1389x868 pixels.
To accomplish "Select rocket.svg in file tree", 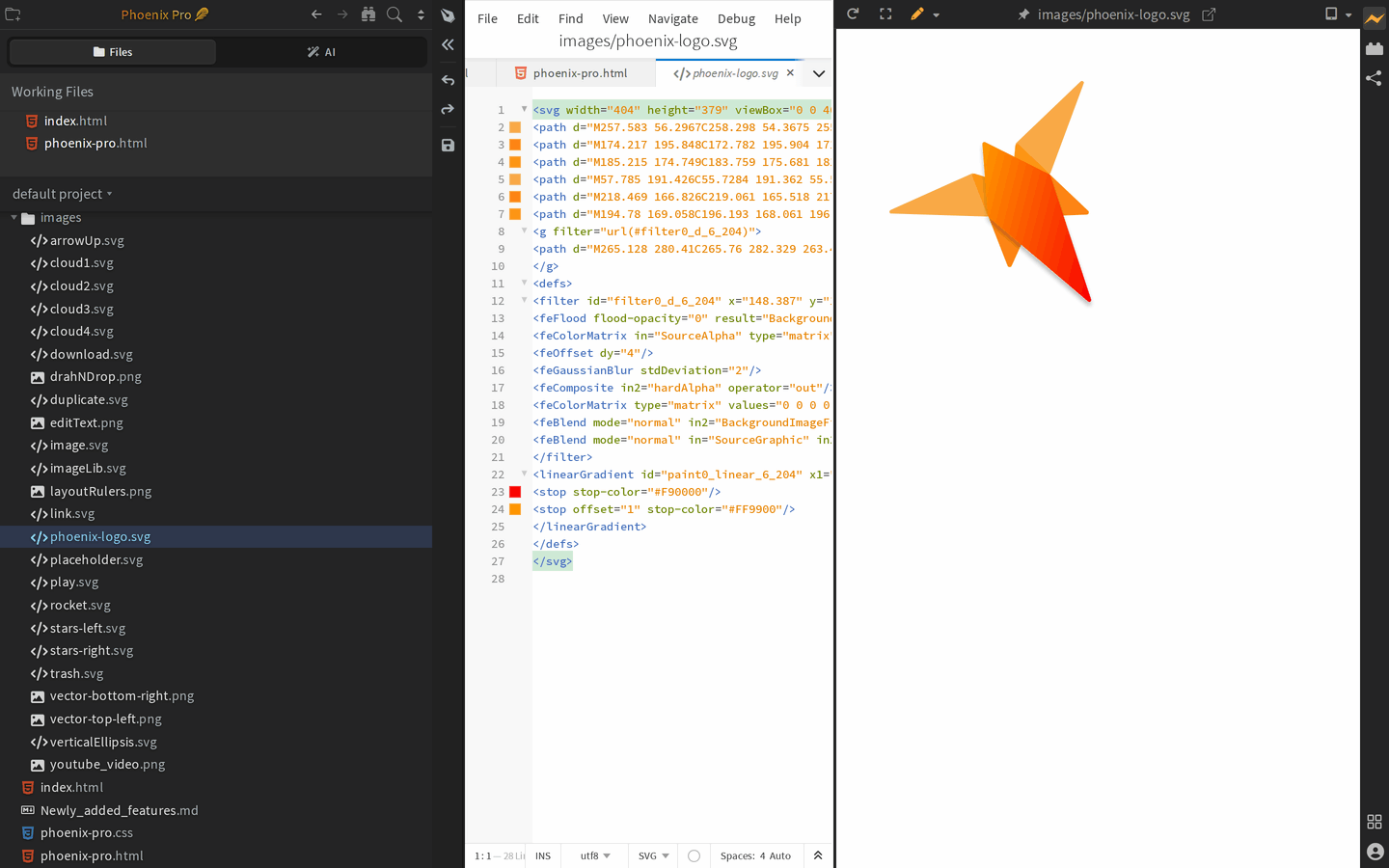I will point(80,606).
